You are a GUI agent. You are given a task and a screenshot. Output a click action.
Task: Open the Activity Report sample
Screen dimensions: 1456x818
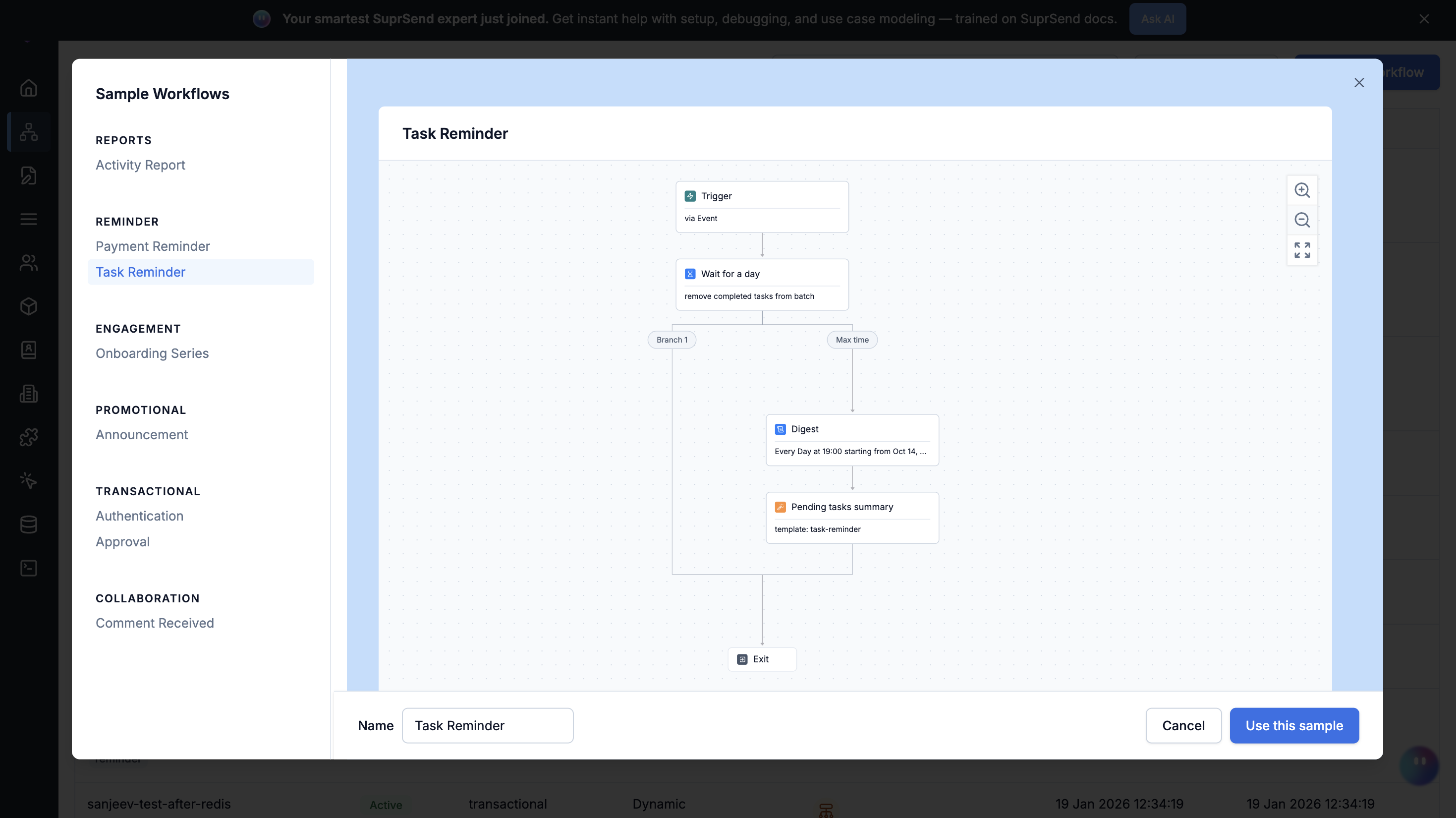(x=140, y=165)
